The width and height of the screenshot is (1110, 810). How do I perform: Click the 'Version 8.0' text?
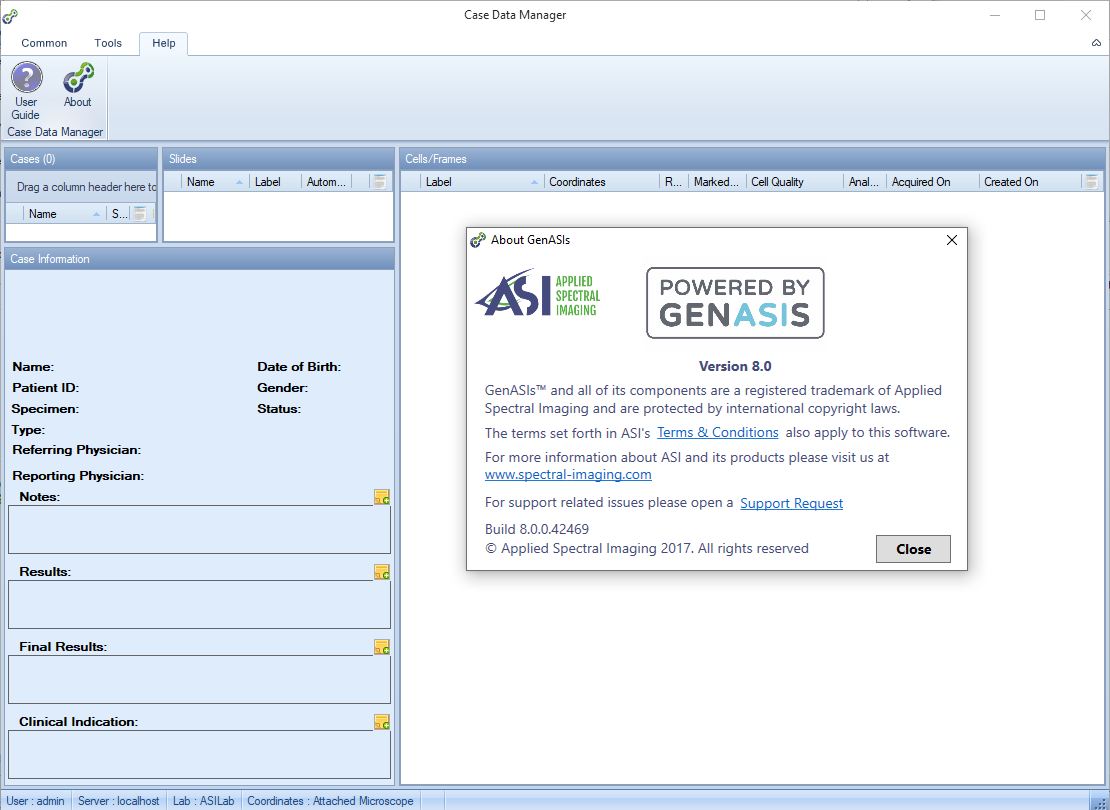735,366
